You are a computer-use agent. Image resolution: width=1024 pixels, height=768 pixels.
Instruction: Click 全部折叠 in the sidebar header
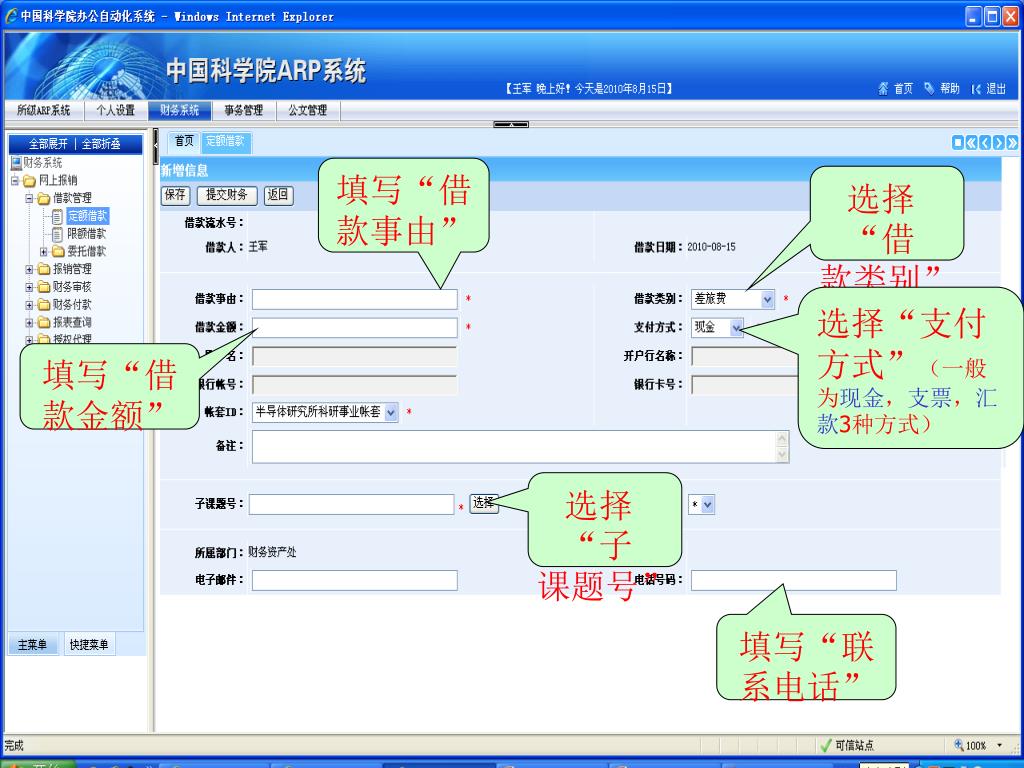coord(101,144)
